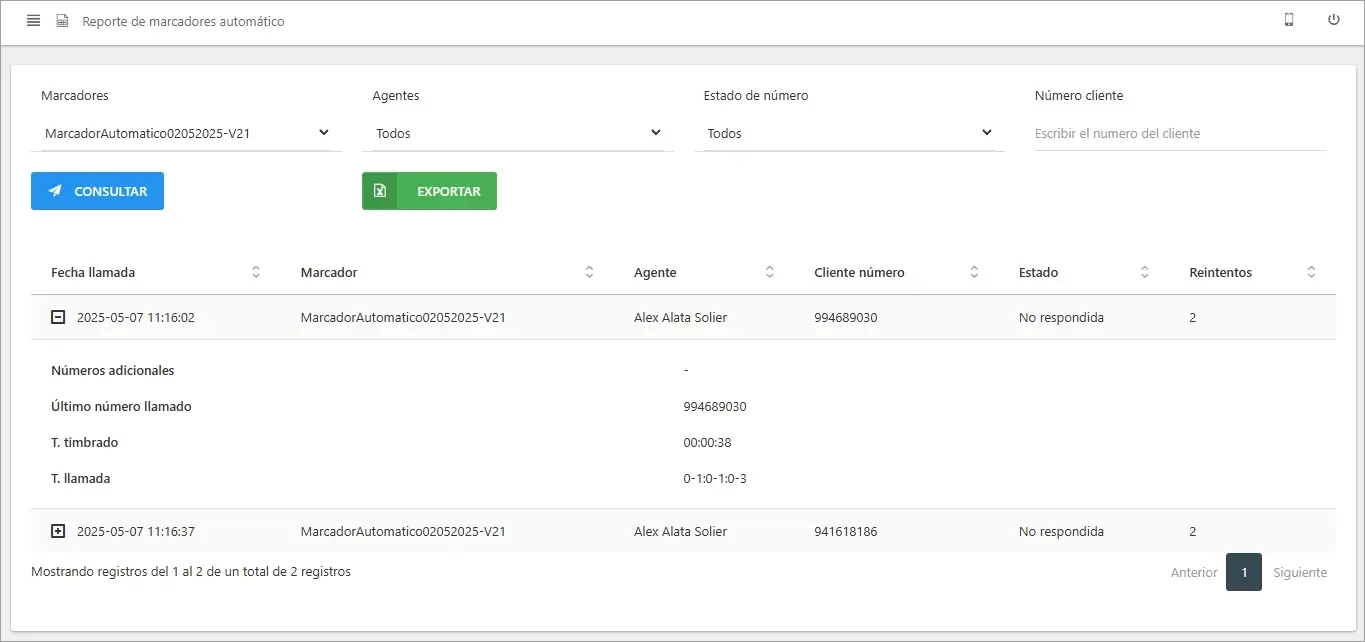This screenshot has width=1365, height=642.
Task: Click the report document icon in header
Action: [x=62, y=21]
